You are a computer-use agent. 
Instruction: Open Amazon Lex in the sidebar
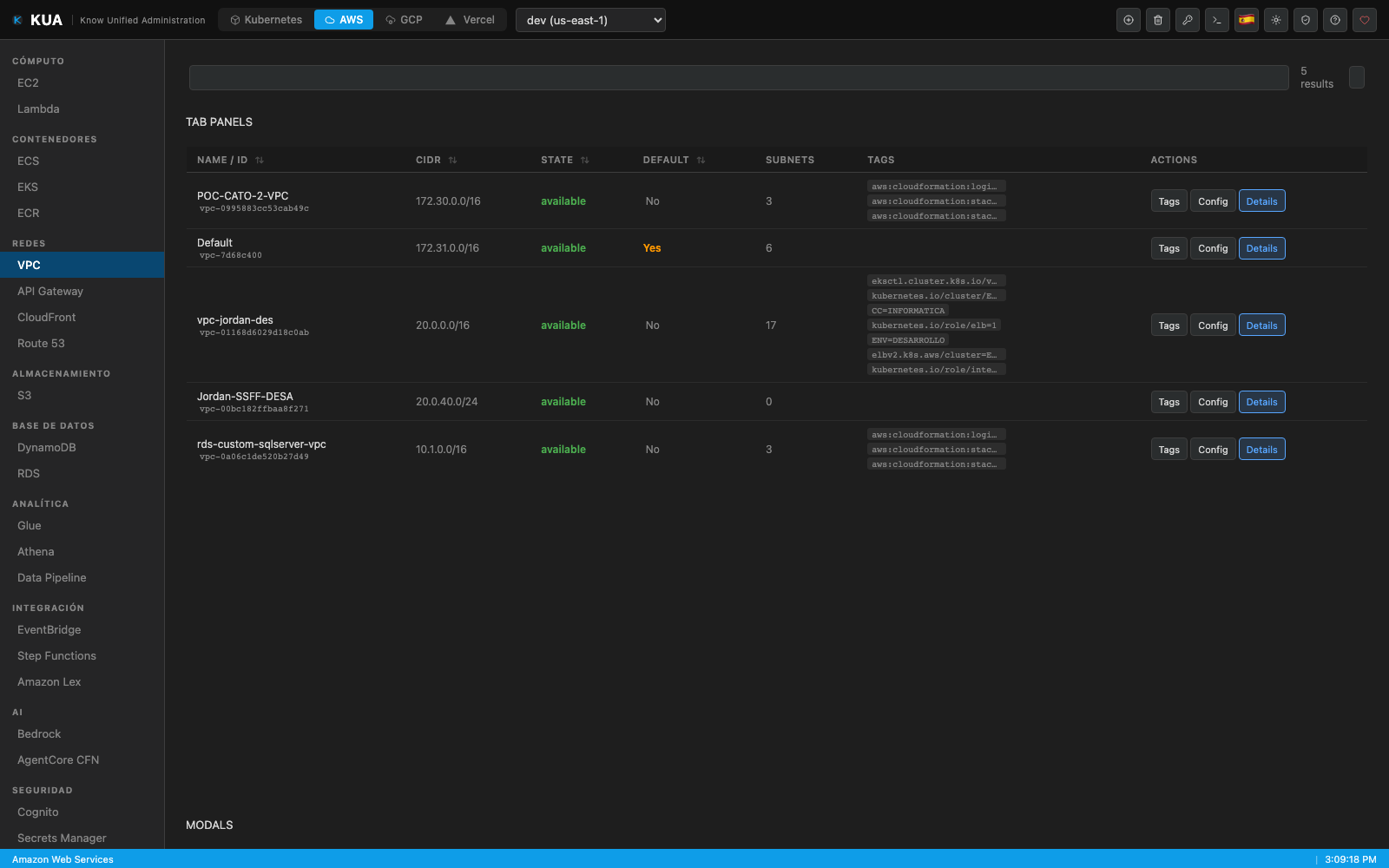82,682
